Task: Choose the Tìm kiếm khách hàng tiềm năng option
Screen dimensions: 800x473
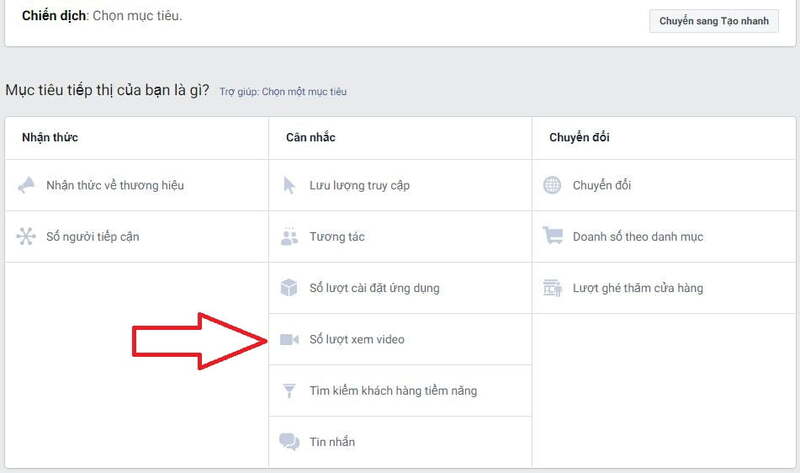Action: tap(393, 390)
